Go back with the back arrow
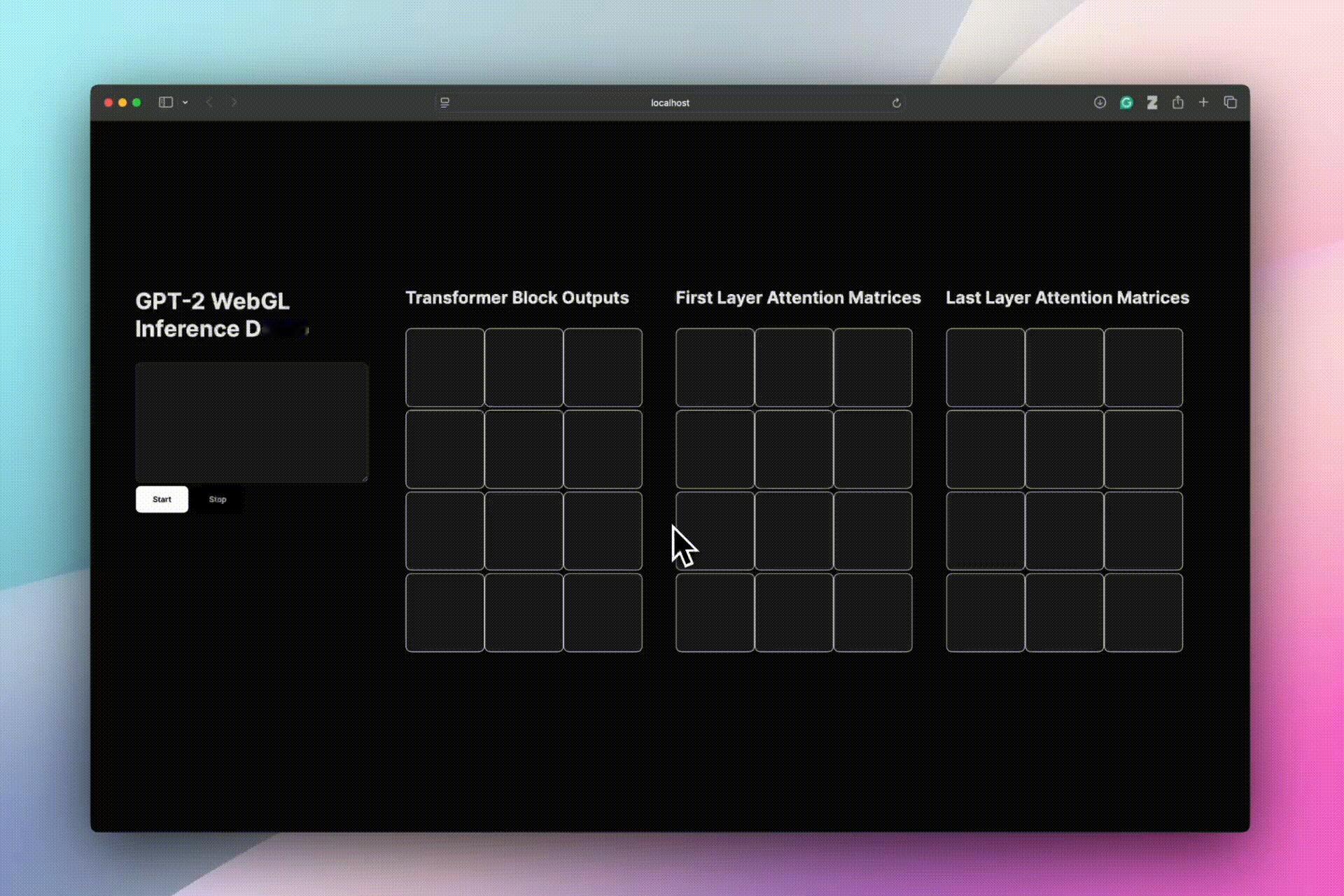The image size is (1344, 896). [209, 102]
